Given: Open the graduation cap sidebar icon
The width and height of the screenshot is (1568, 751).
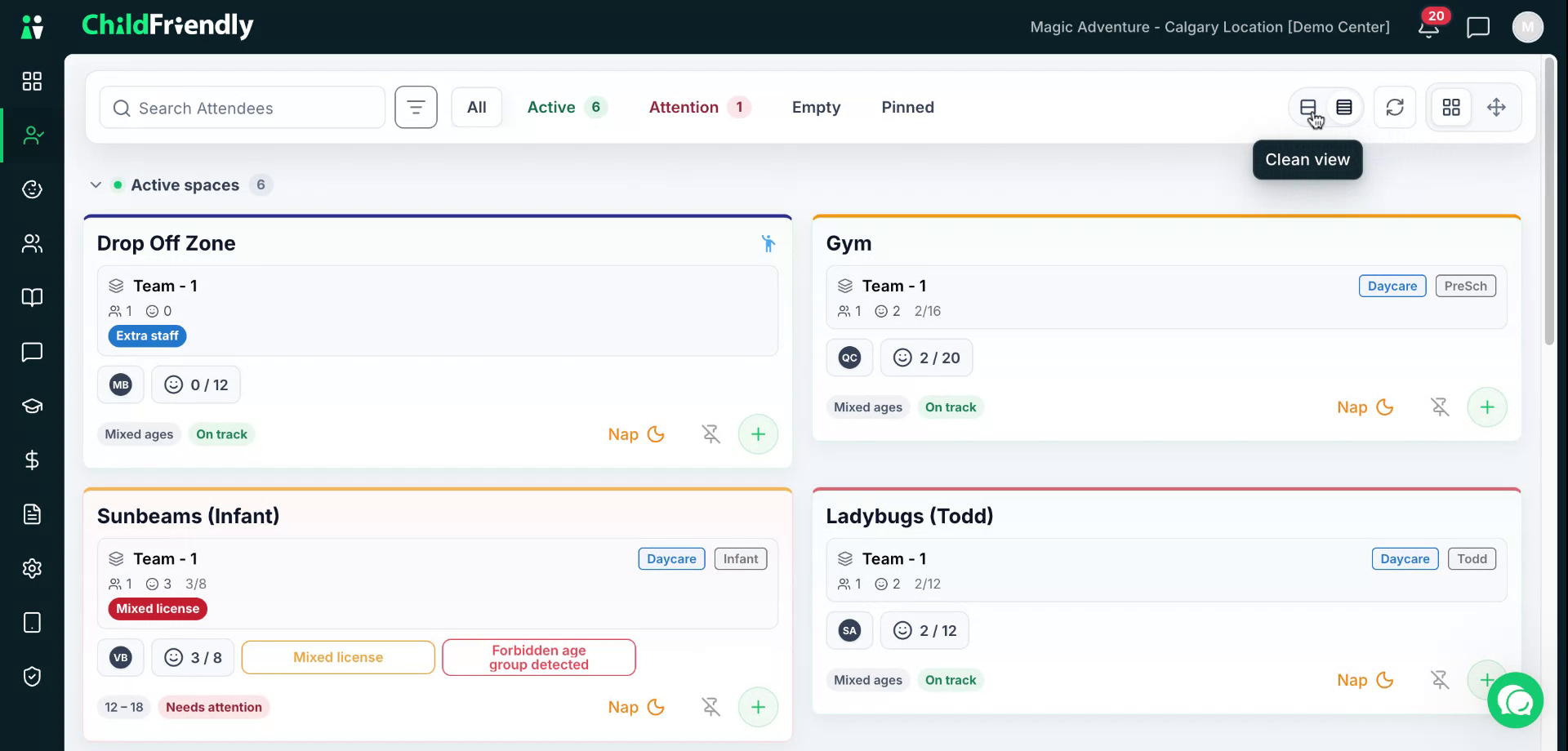Looking at the screenshot, I should [32, 407].
